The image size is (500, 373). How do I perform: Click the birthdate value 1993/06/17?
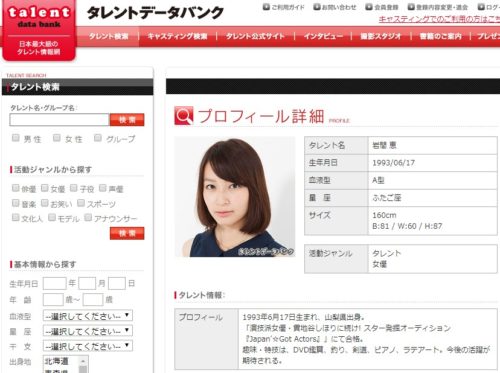point(393,163)
